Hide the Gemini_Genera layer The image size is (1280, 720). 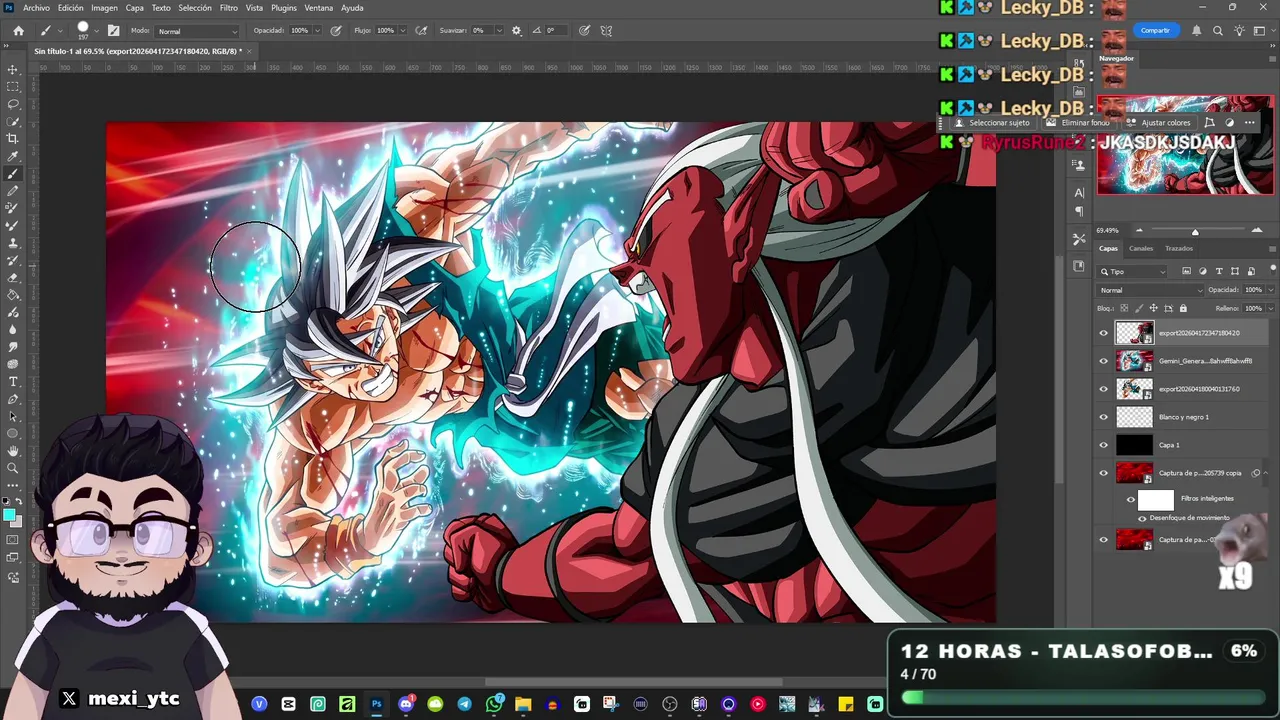[x=1104, y=361]
